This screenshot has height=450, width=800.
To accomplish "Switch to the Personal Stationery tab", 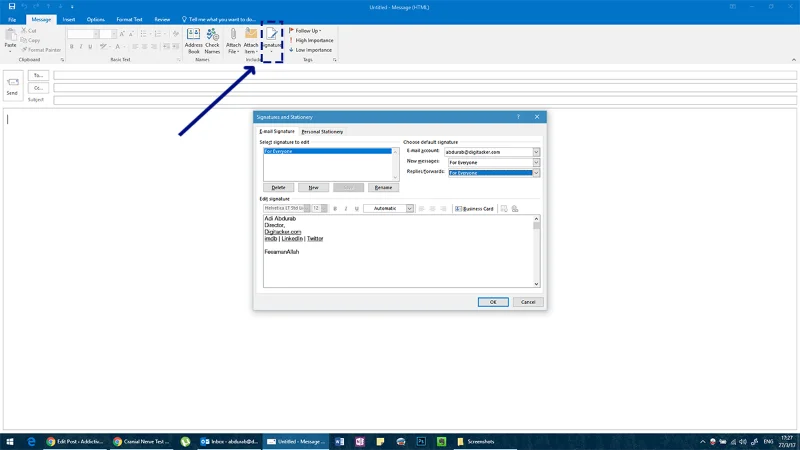I will click(x=322, y=132).
